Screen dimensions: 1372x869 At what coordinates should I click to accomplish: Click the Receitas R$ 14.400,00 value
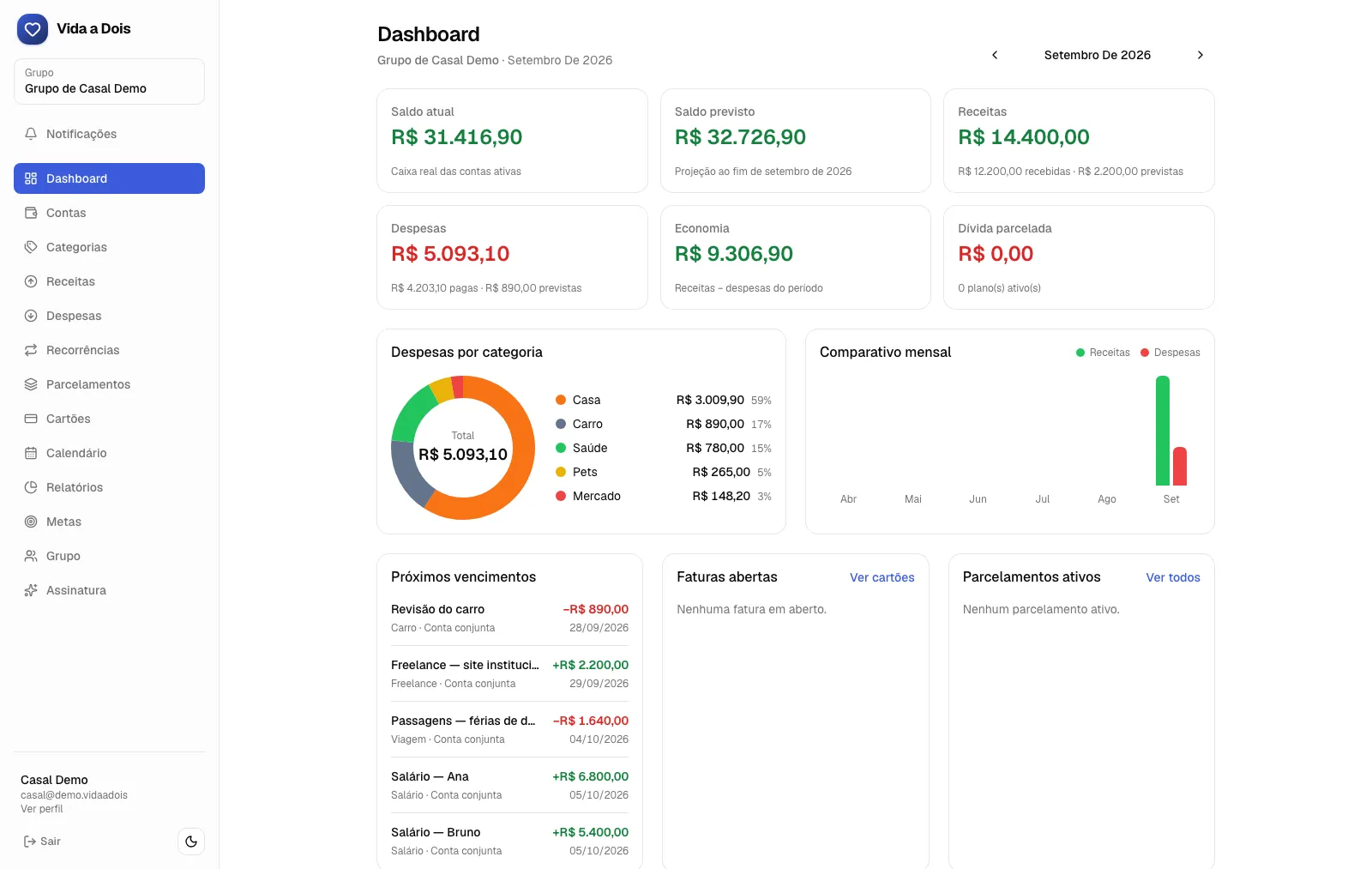(x=1024, y=137)
